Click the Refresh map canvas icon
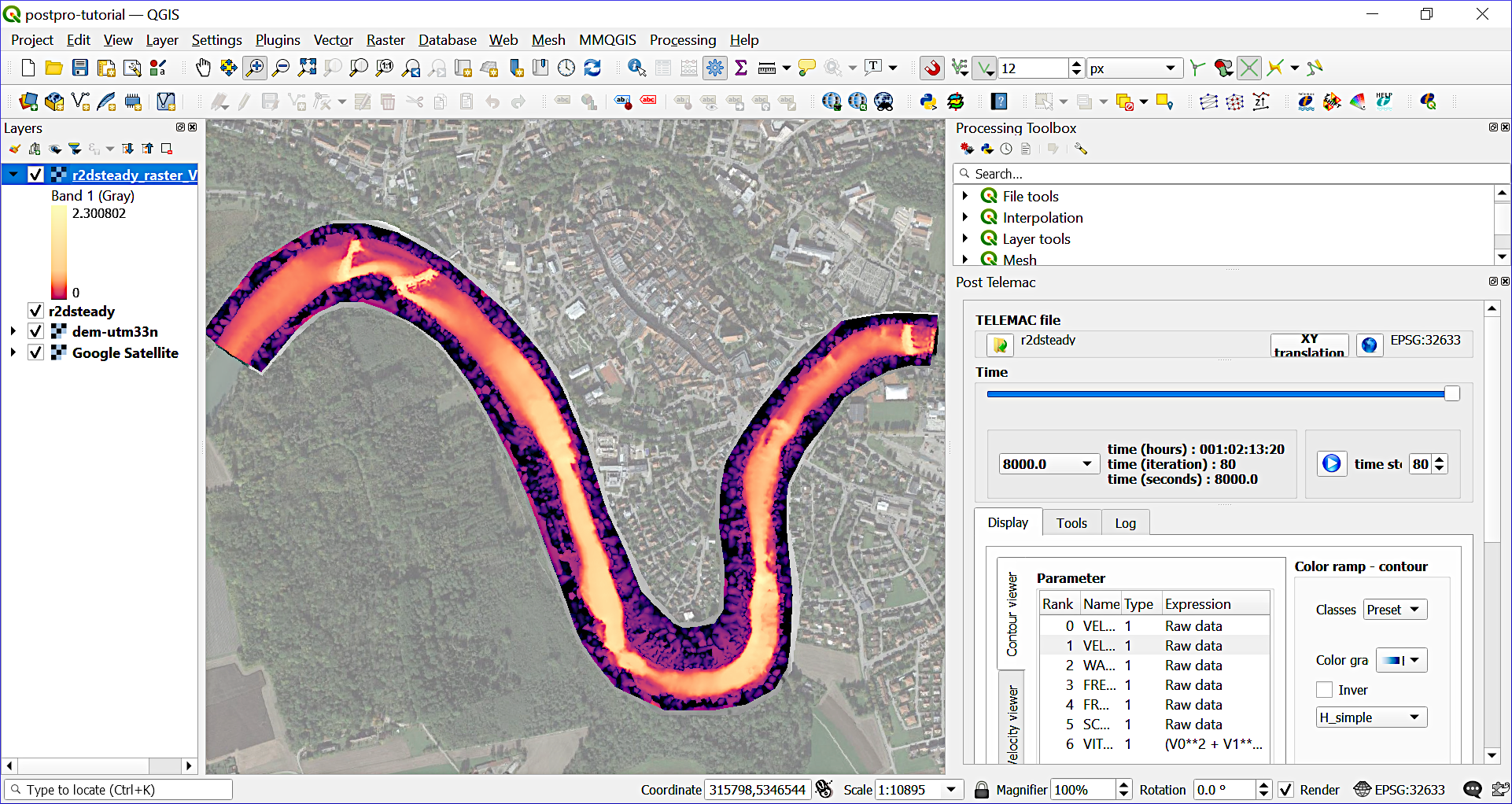Viewport: 1512px width, 804px height. tap(592, 68)
